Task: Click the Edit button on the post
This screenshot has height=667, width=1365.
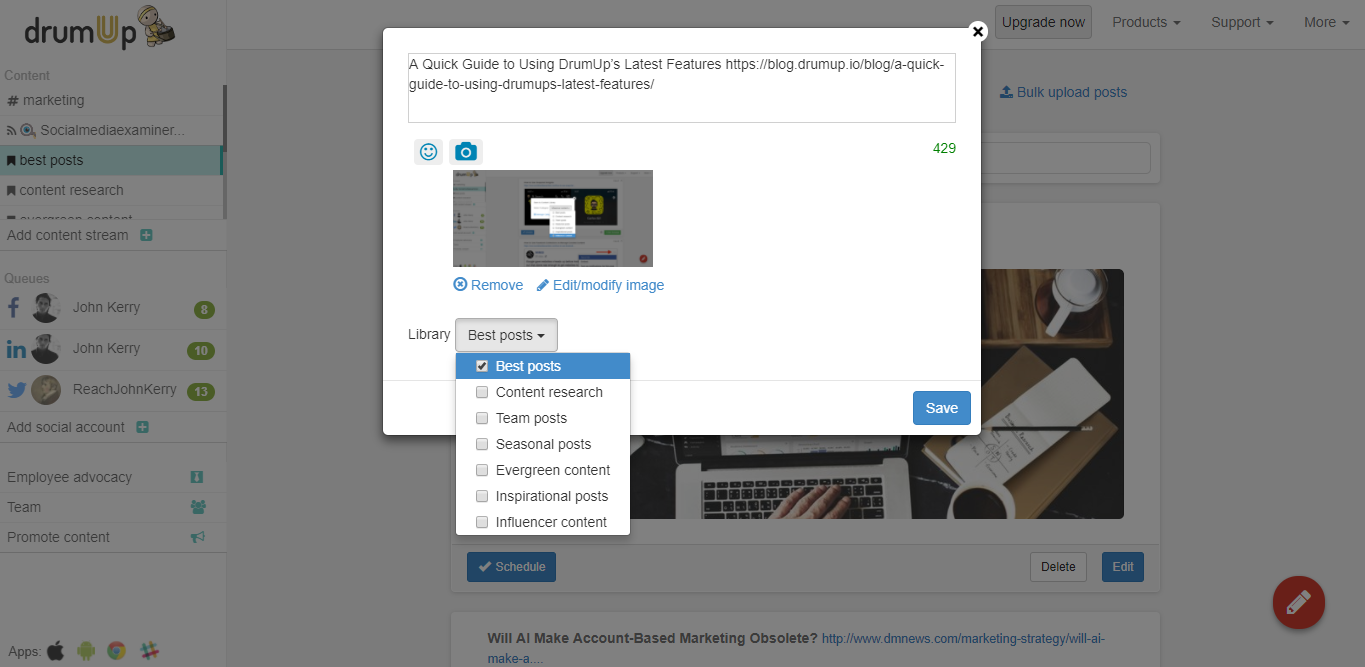Action: (1123, 567)
